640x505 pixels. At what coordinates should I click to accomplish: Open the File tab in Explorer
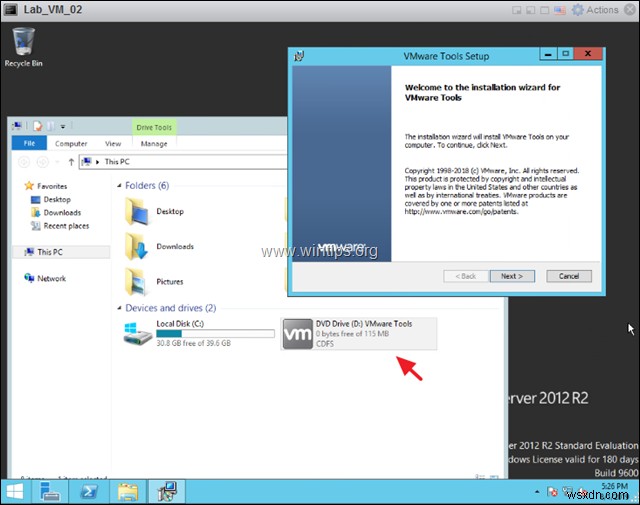pos(29,143)
